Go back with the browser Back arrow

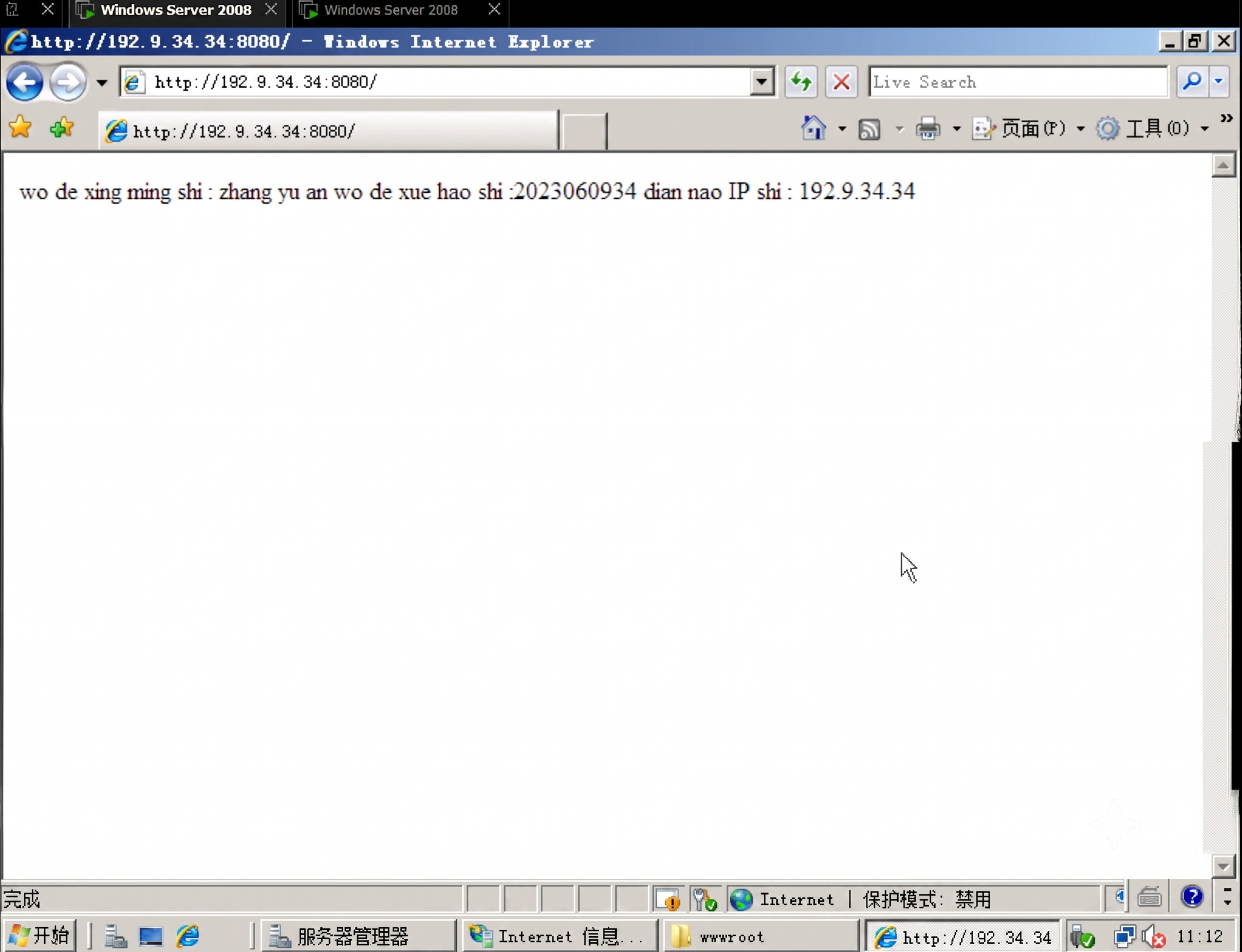tap(24, 82)
